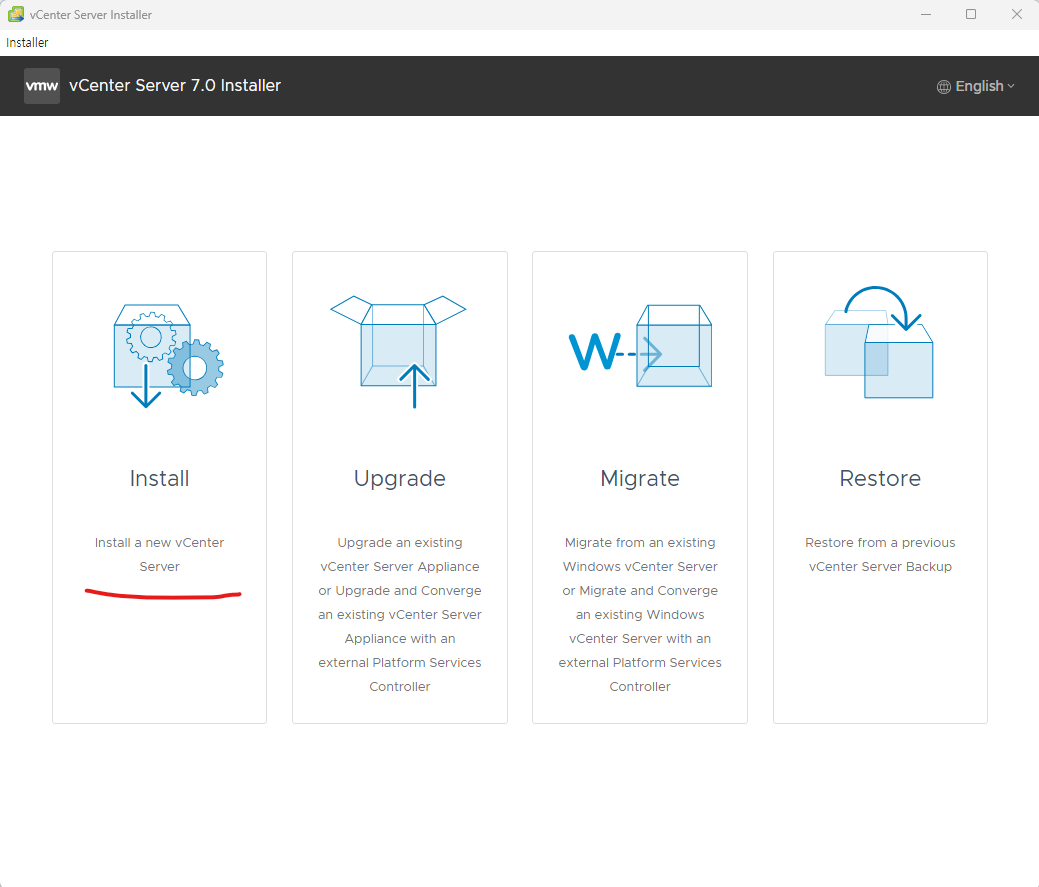The width and height of the screenshot is (1039, 887).
Task: Click the Upgrade open box icon
Action: pos(398,352)
